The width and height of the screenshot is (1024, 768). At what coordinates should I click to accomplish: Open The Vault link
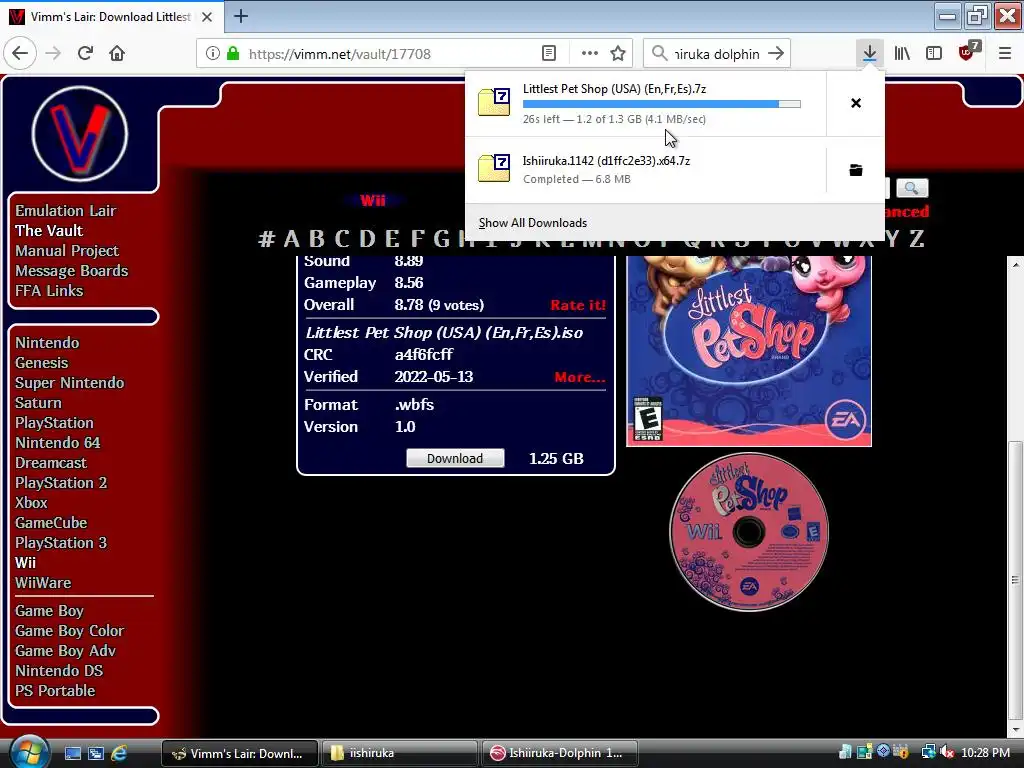coord(49,231)
